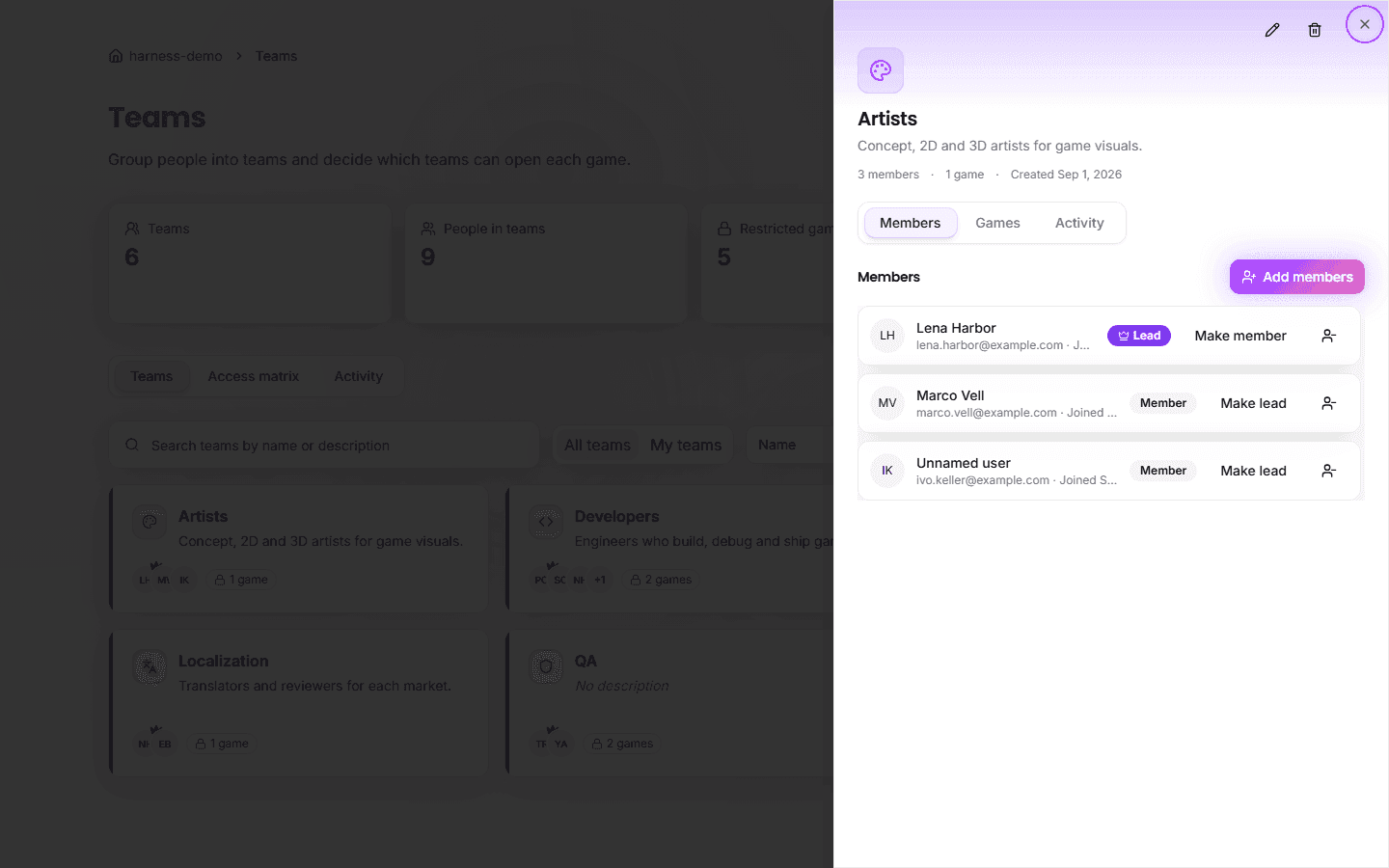1389x868 pixels.
Task: Toggle the My teams filter
Action: 686,445
